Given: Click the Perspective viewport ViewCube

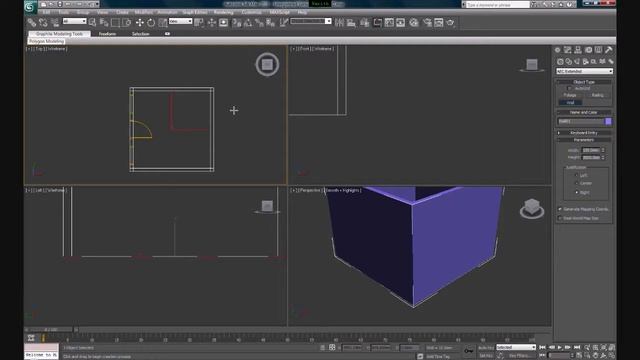Looking at the screenshot, I should [x=532, y=209].
